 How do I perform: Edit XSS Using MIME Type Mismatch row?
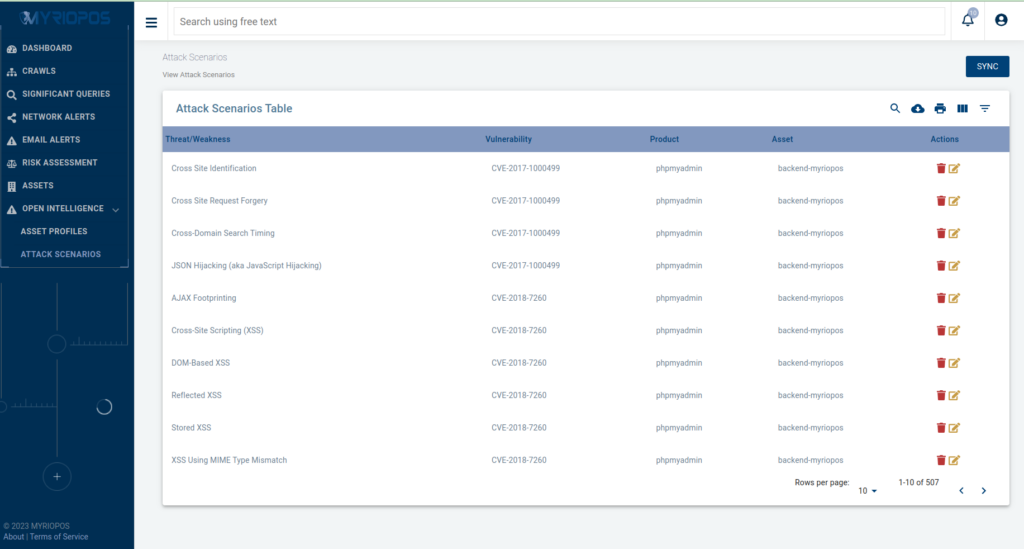pos(954,460)
